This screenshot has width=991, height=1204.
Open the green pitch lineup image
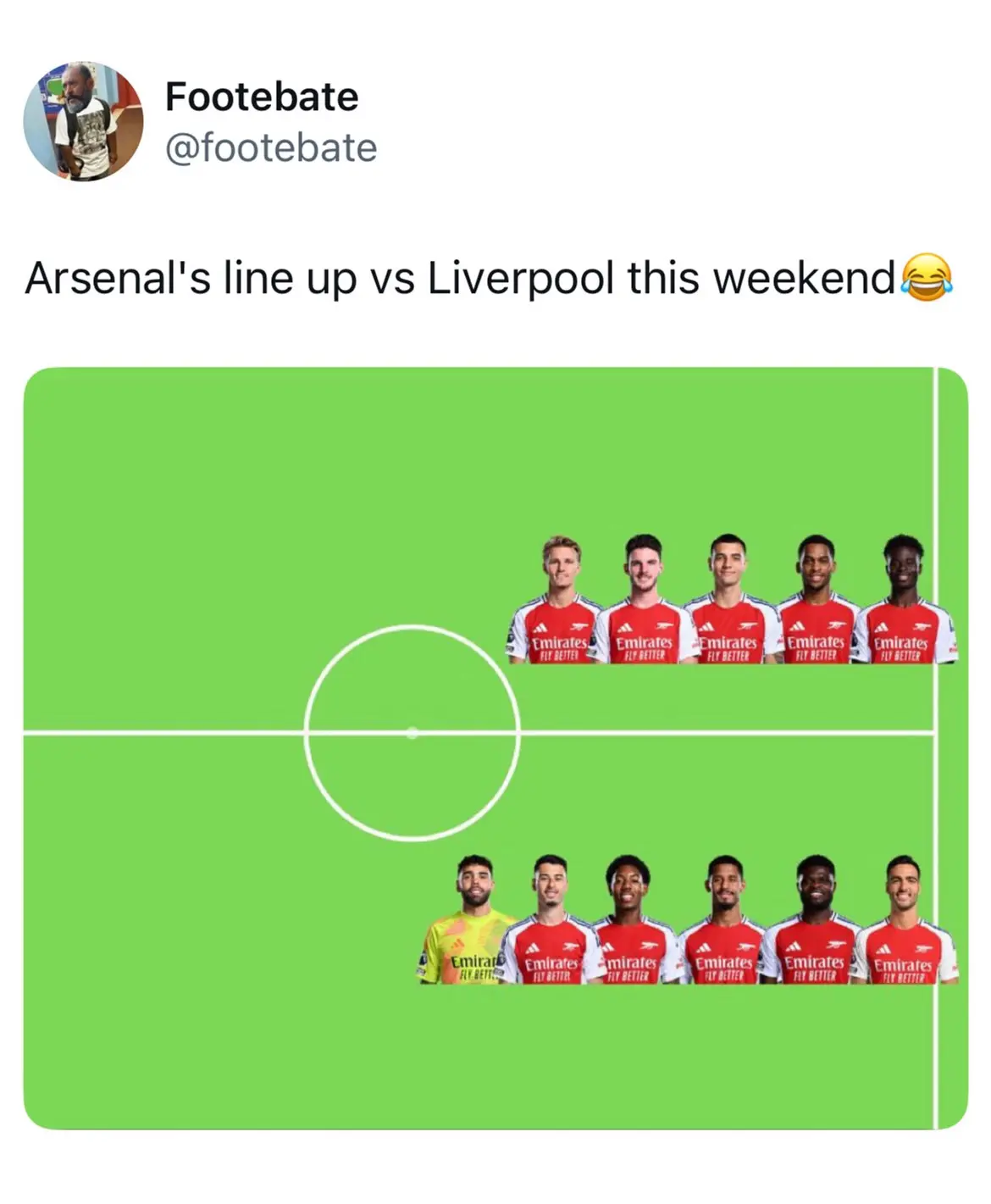pos(495,748)
